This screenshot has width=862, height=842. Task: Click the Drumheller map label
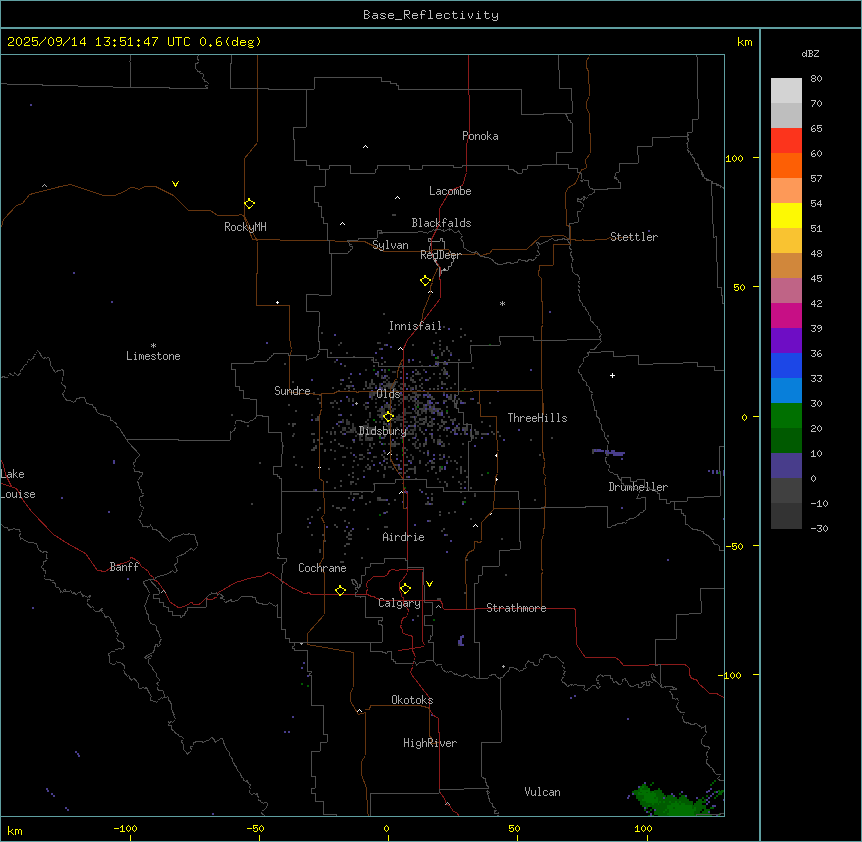click(638, 487)
